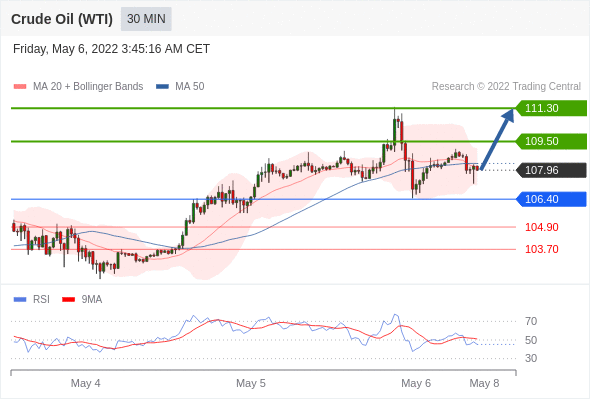This screenshot has height=400, width=590.
Task: Click the Crude Oil (WTI) title
Action: [62, 19]
